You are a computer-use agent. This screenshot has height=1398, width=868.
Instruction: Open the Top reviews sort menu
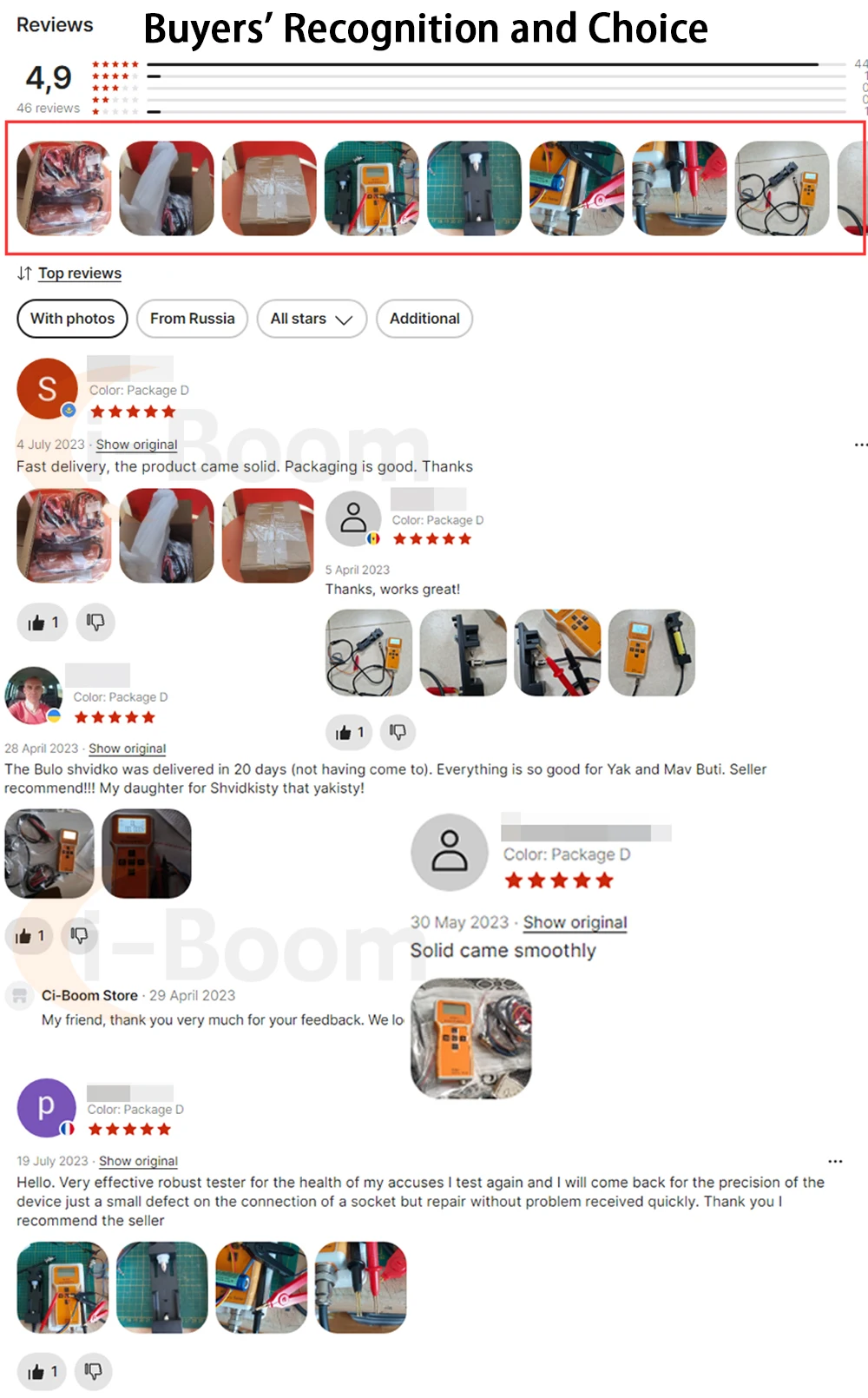80,274
